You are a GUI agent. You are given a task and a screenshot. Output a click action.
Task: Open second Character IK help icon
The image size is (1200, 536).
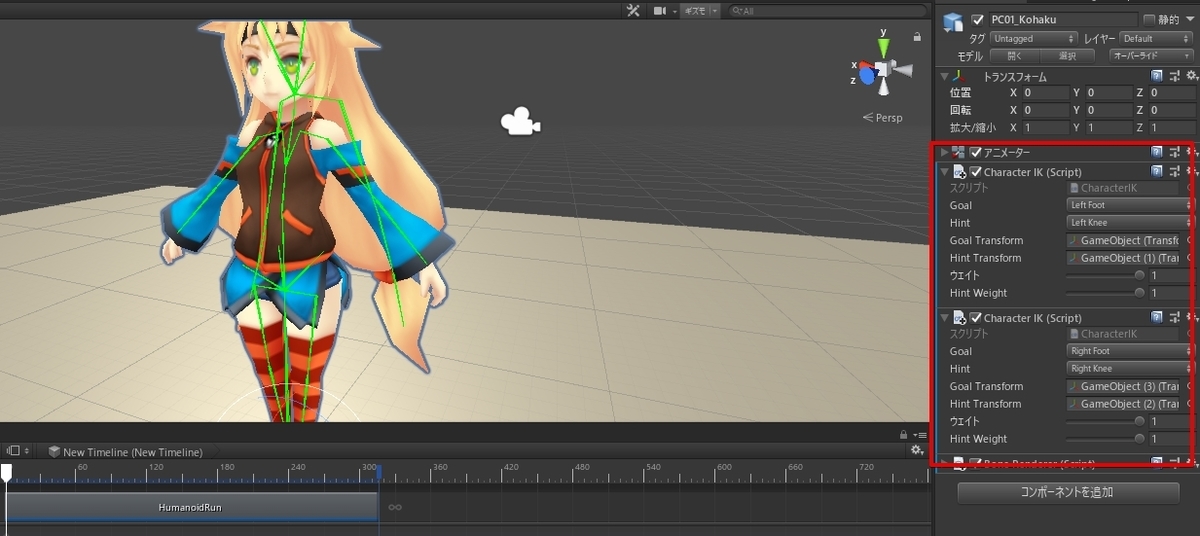tap(1156, 318)
